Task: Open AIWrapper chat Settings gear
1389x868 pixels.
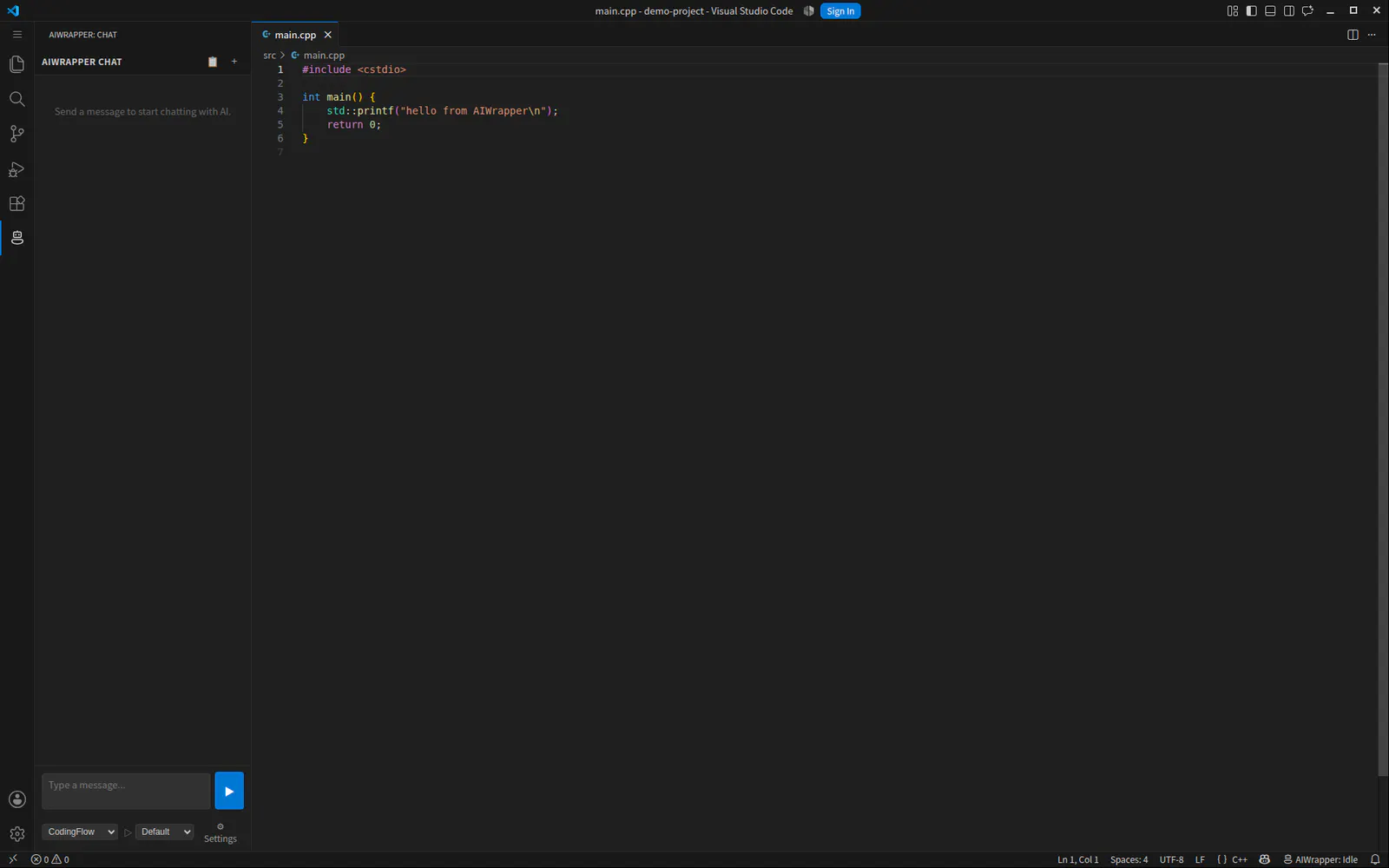Action: pyautogui.click(x=220, y=832)
